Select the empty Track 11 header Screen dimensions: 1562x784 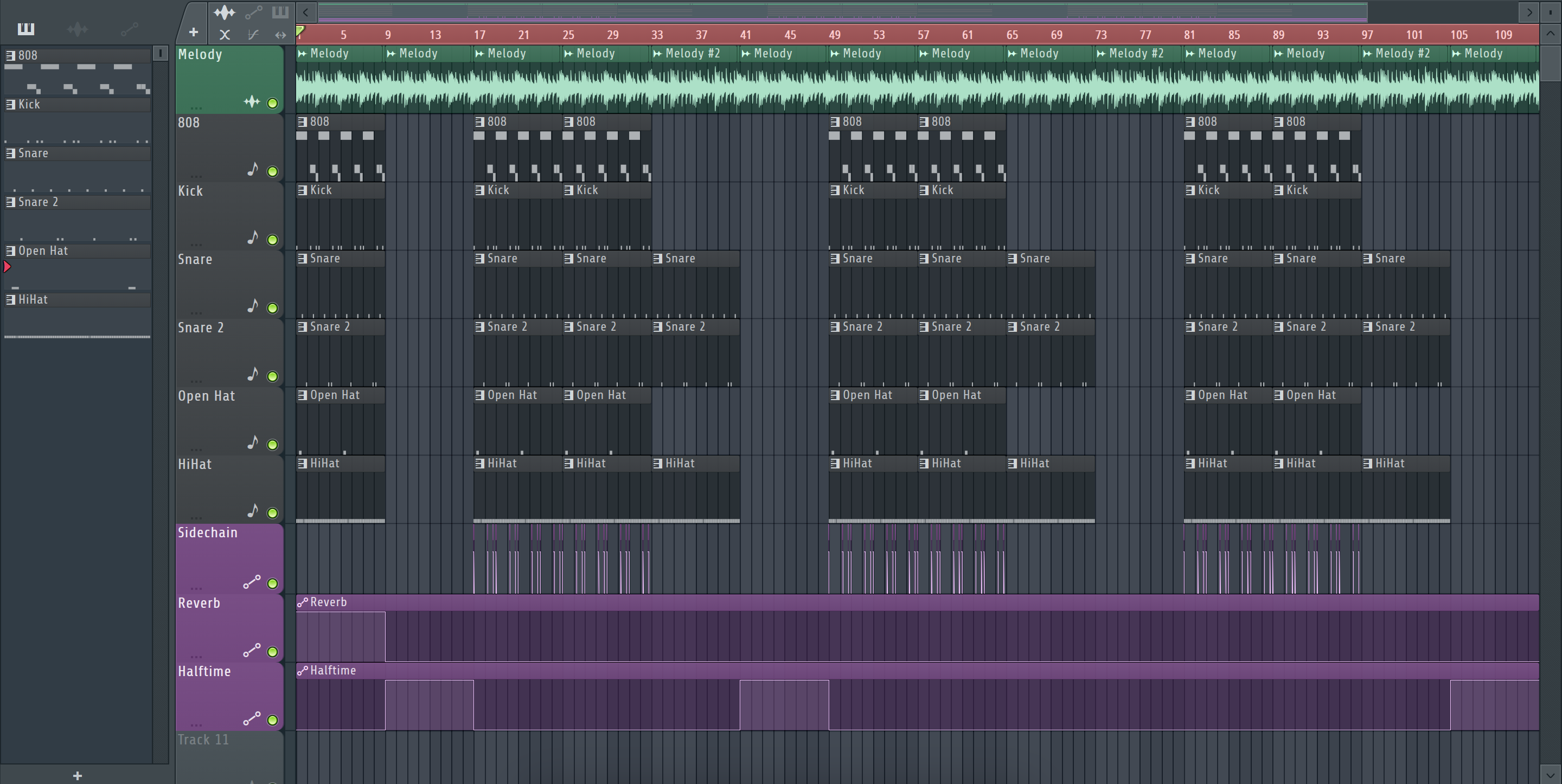click(x=229, y=757)
